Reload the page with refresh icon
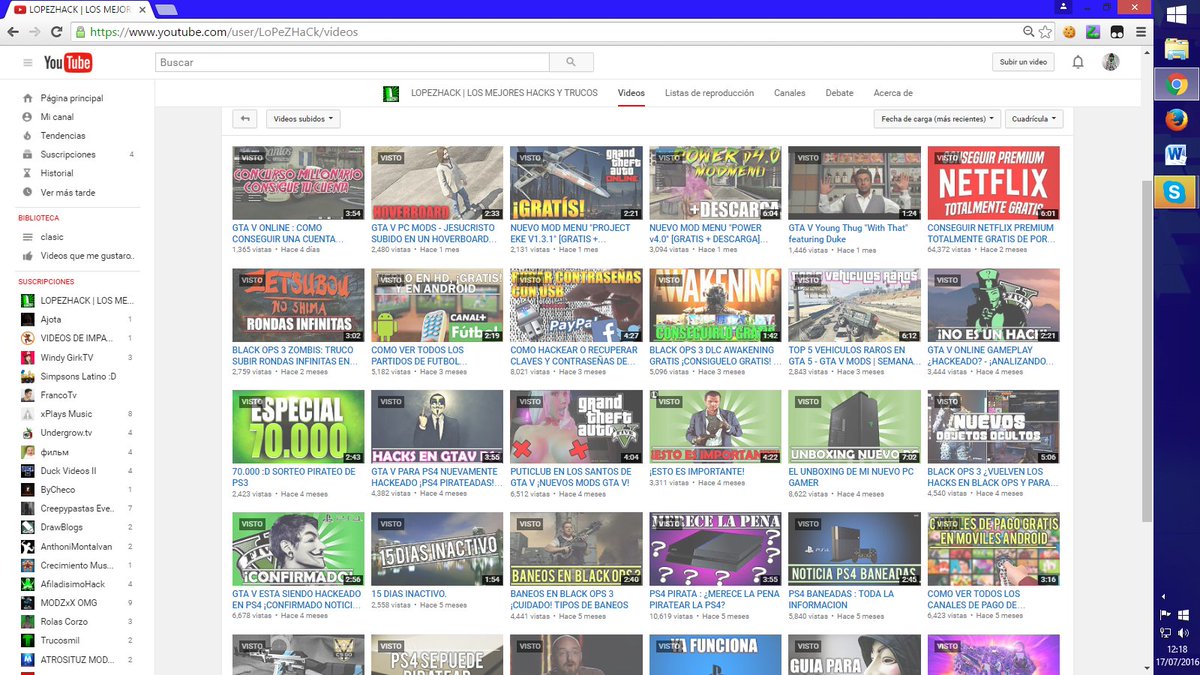 tap(56, 32)
